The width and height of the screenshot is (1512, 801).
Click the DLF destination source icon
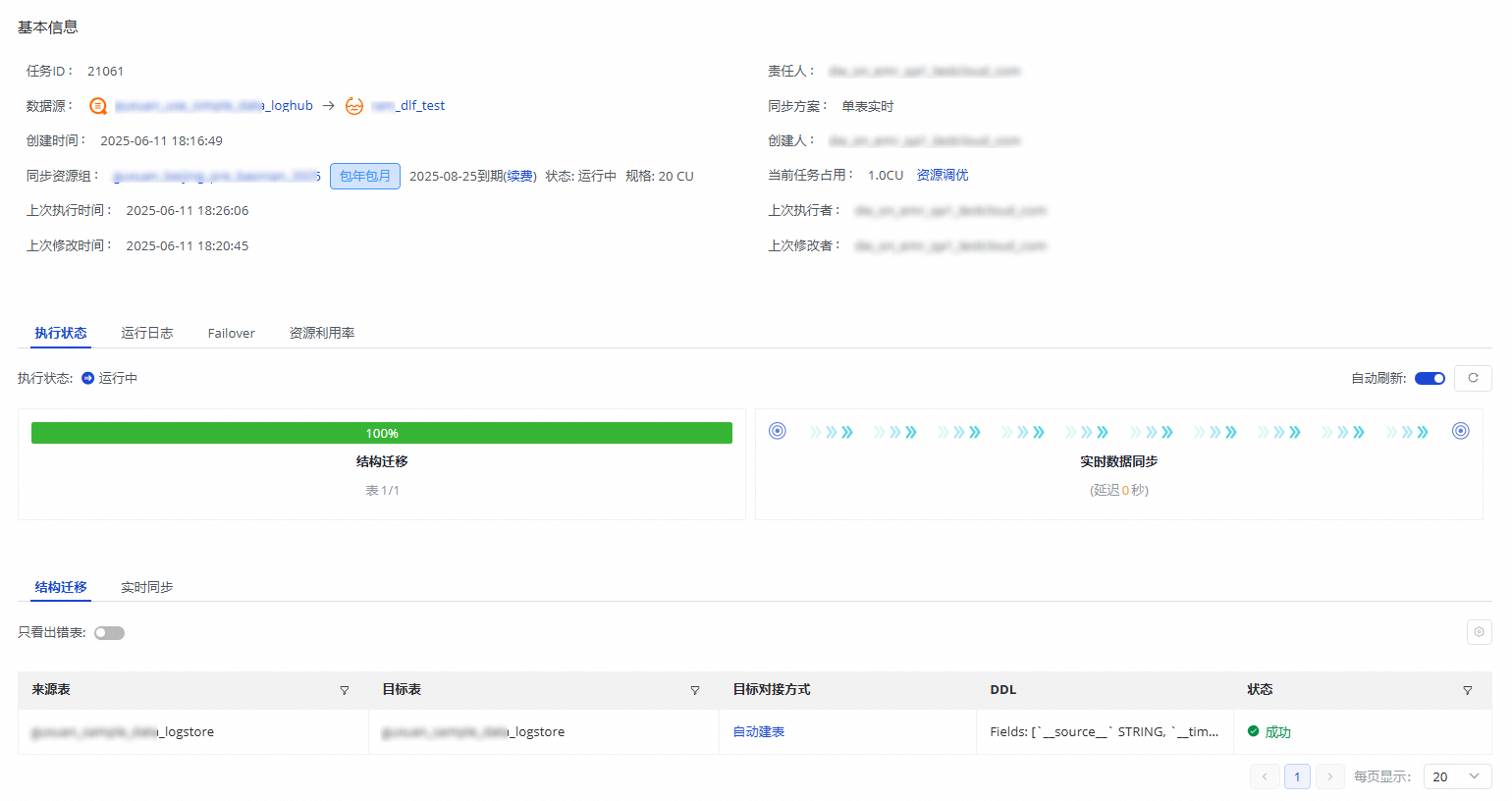(354, 106)
